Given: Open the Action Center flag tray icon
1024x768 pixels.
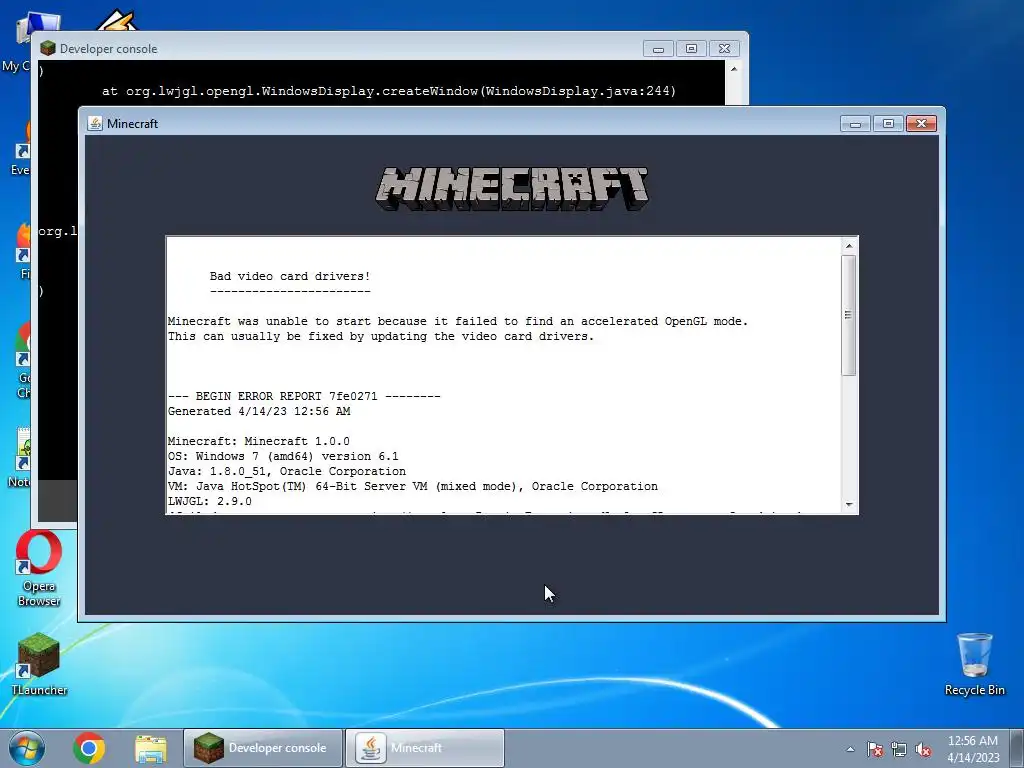Looking at the screenshot, I should [875, 749].
